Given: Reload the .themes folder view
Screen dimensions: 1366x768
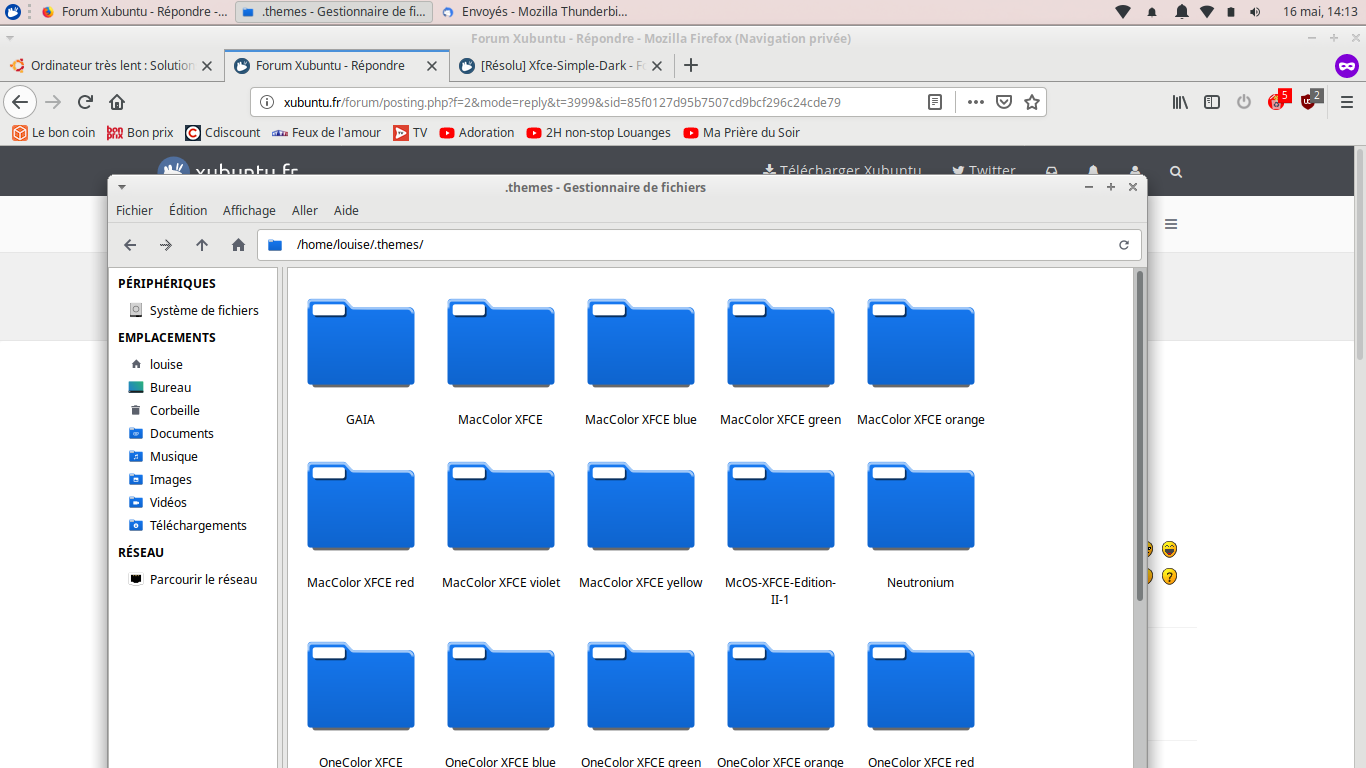Looking at the screenshot, I should click(1124, 245).
